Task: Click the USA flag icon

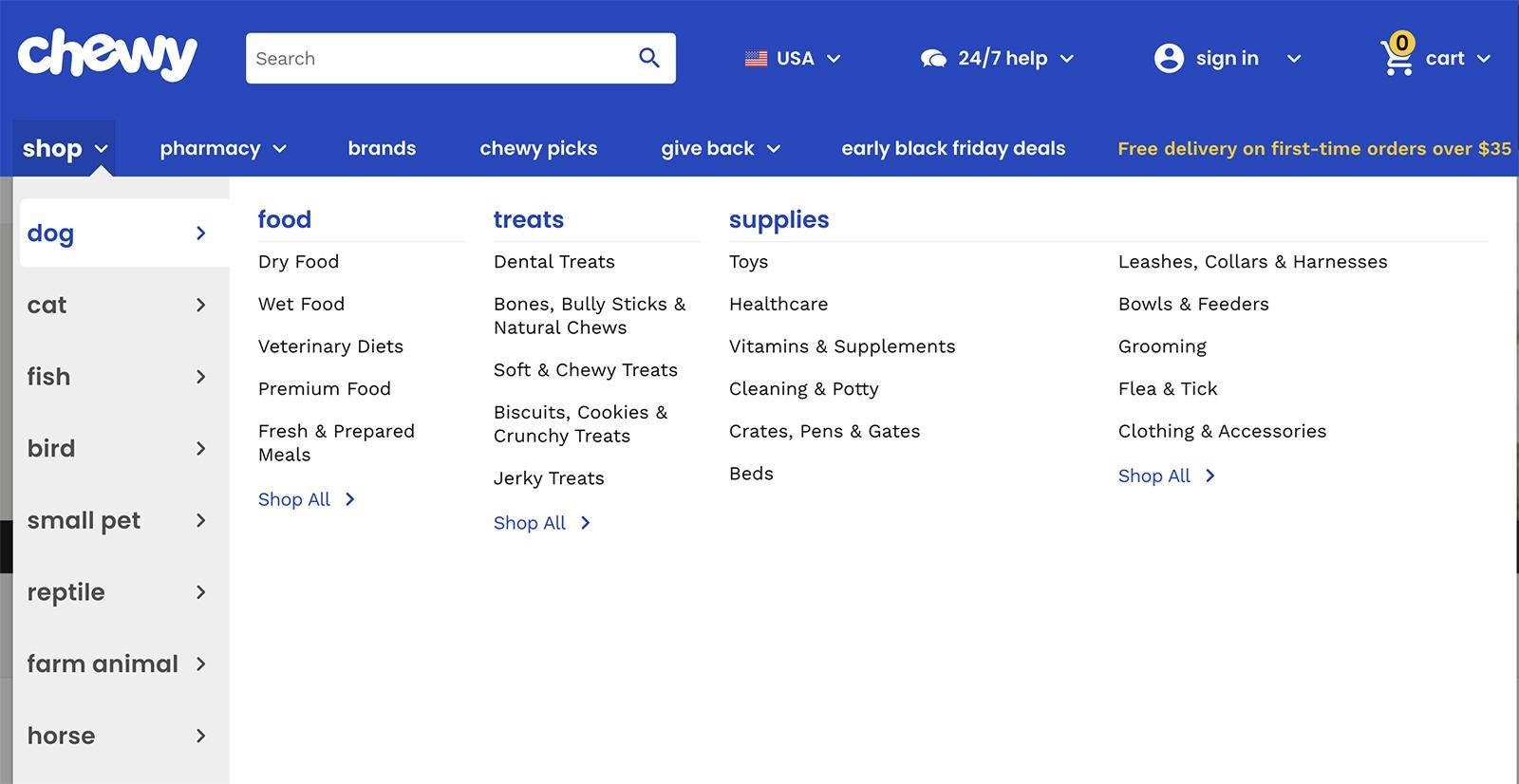Action: coord(756,59)
